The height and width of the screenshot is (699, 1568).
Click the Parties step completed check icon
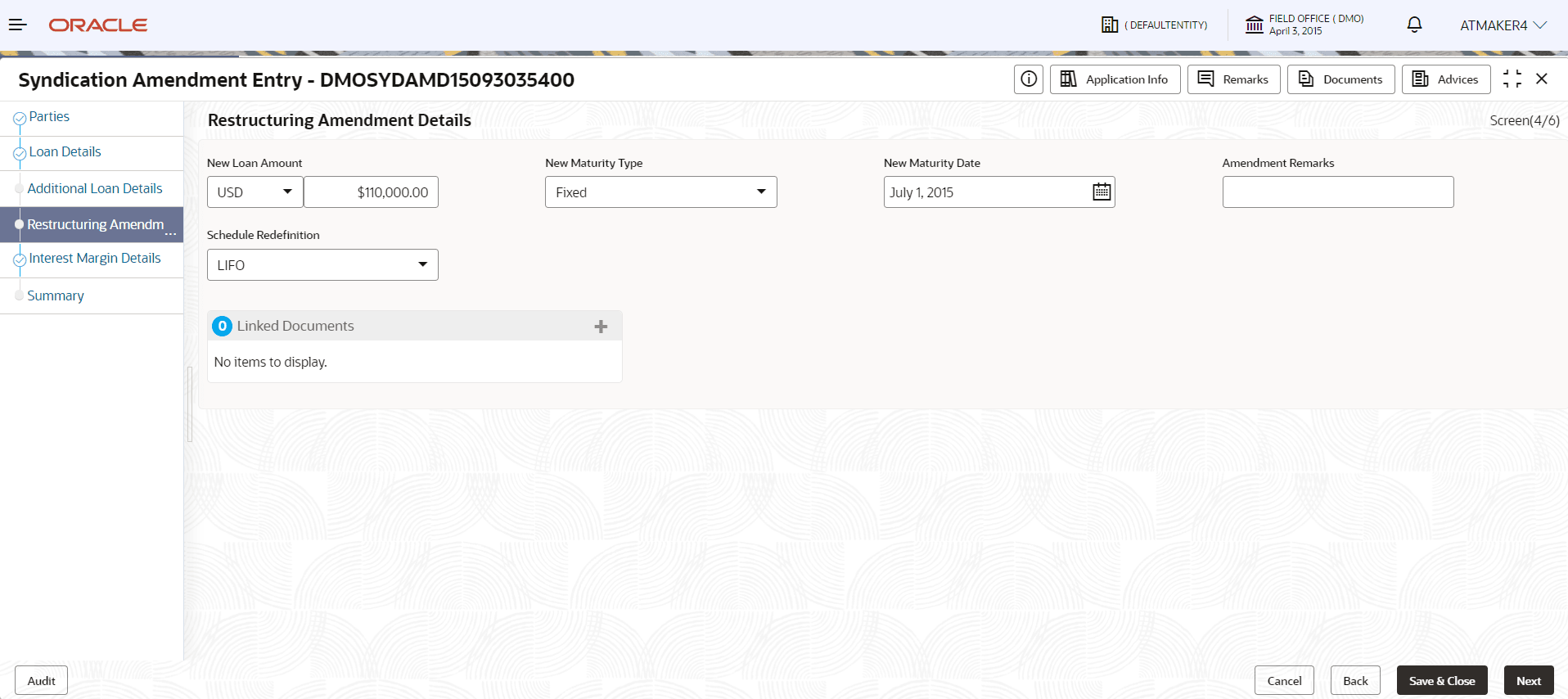point(20,120)
